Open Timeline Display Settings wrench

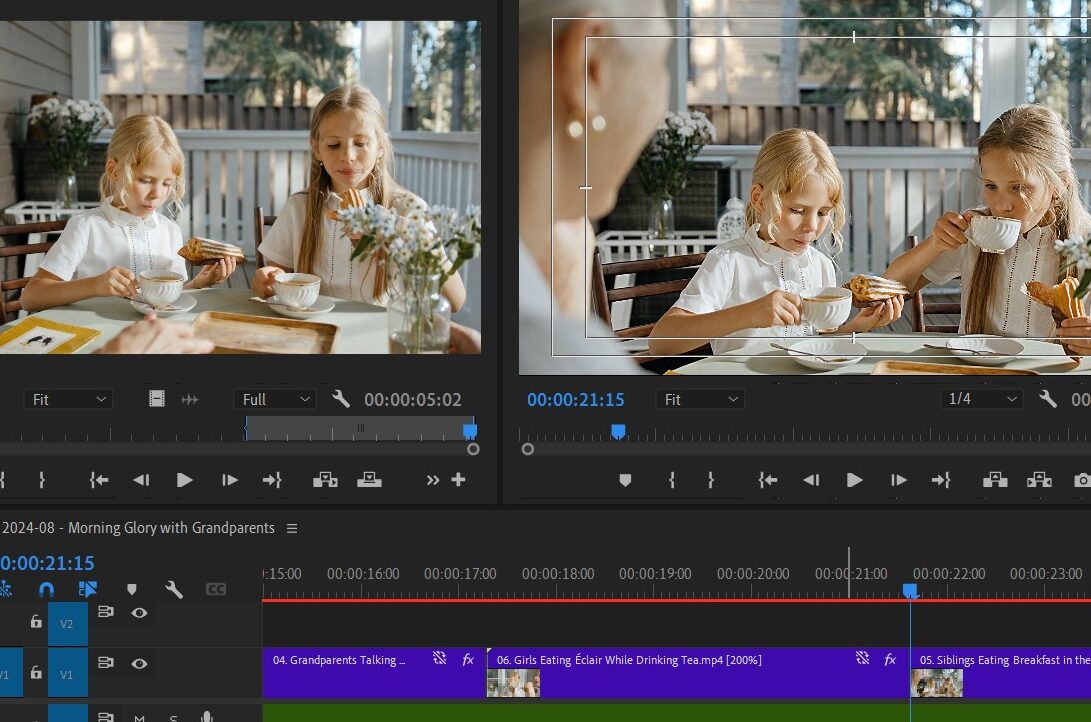click(174, 590)
